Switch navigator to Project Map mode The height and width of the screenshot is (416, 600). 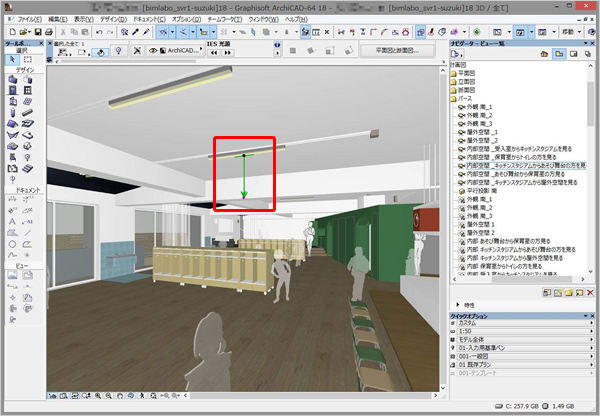point(544,54)
